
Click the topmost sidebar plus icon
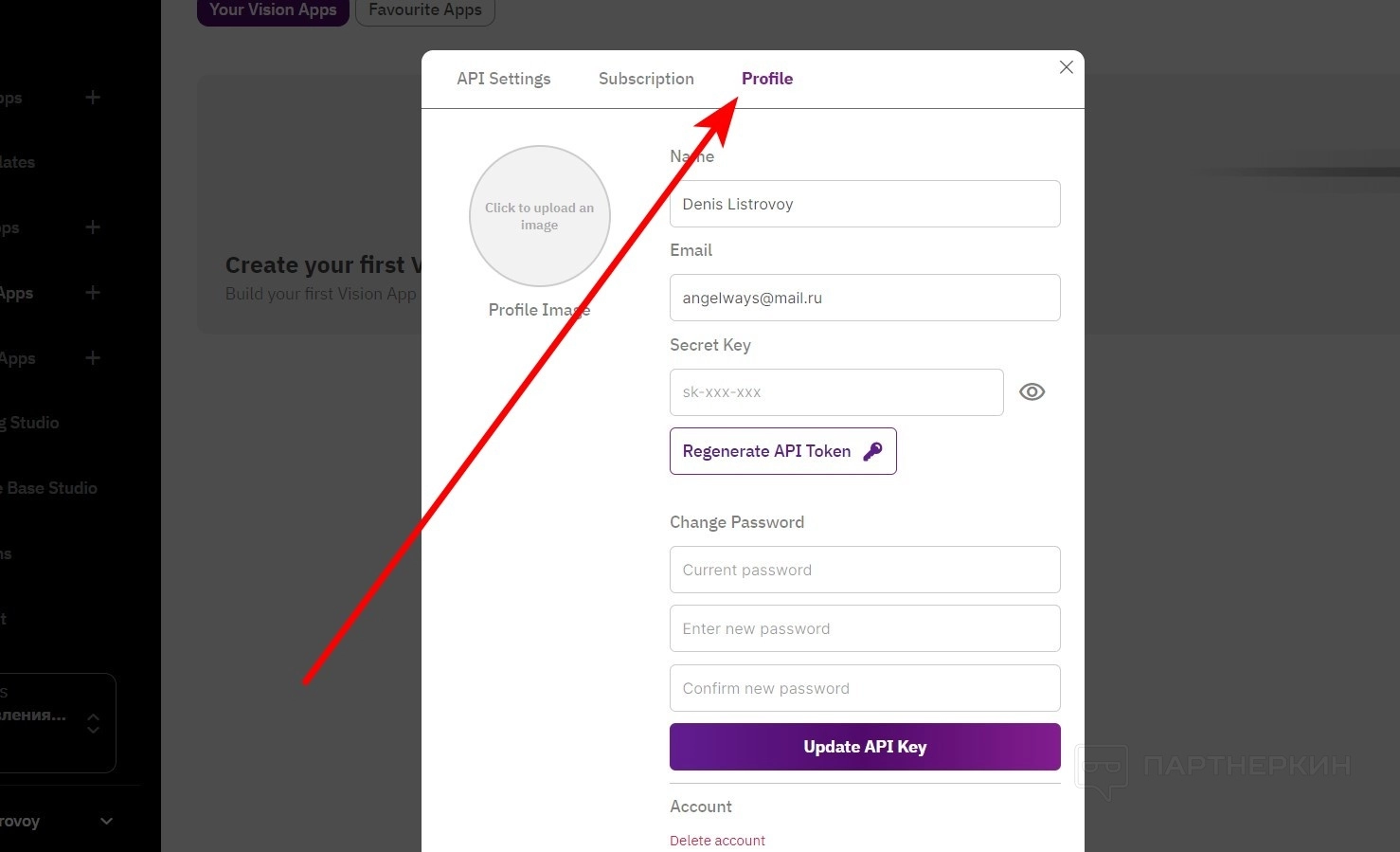[x=93, y=98]
